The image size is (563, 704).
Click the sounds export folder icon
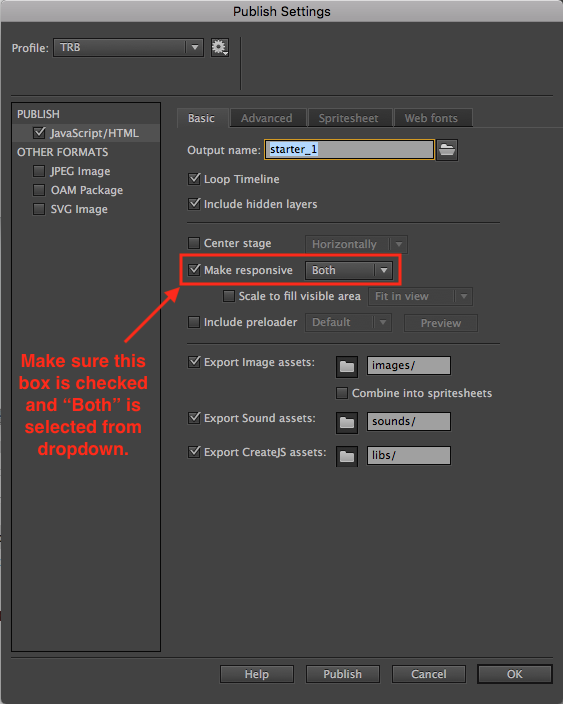tap(347, 422)
